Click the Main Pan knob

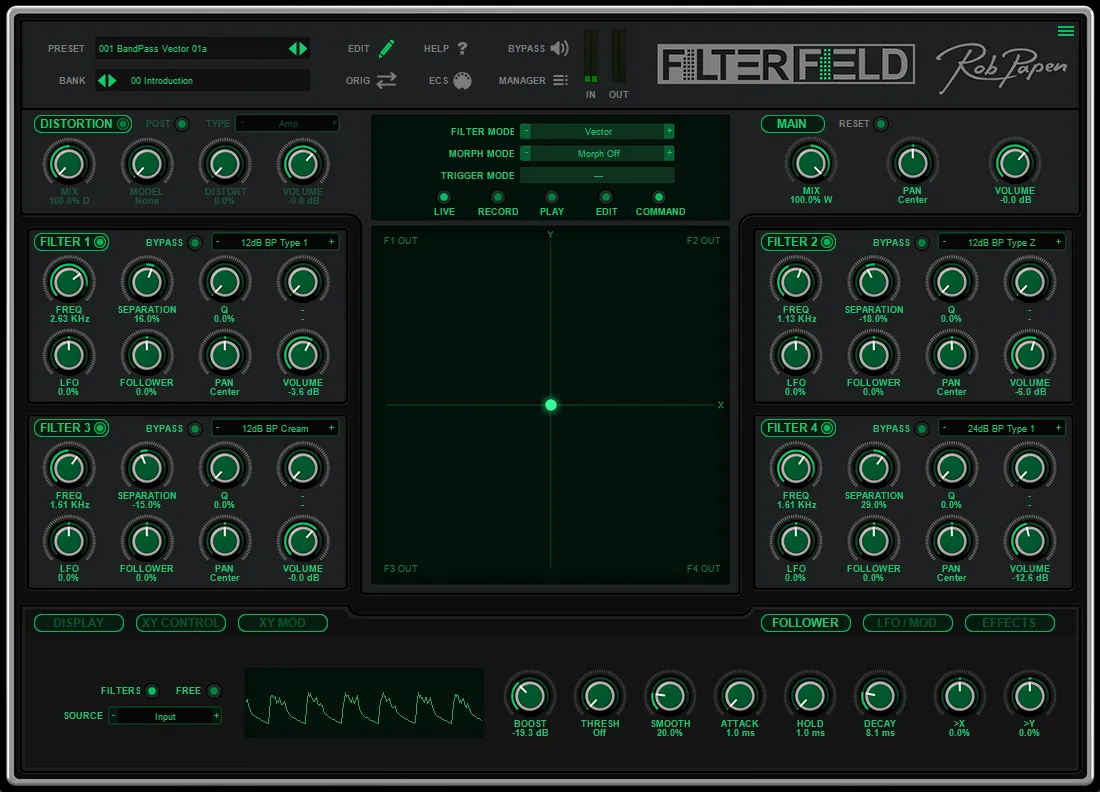click(x=912, y=163)
